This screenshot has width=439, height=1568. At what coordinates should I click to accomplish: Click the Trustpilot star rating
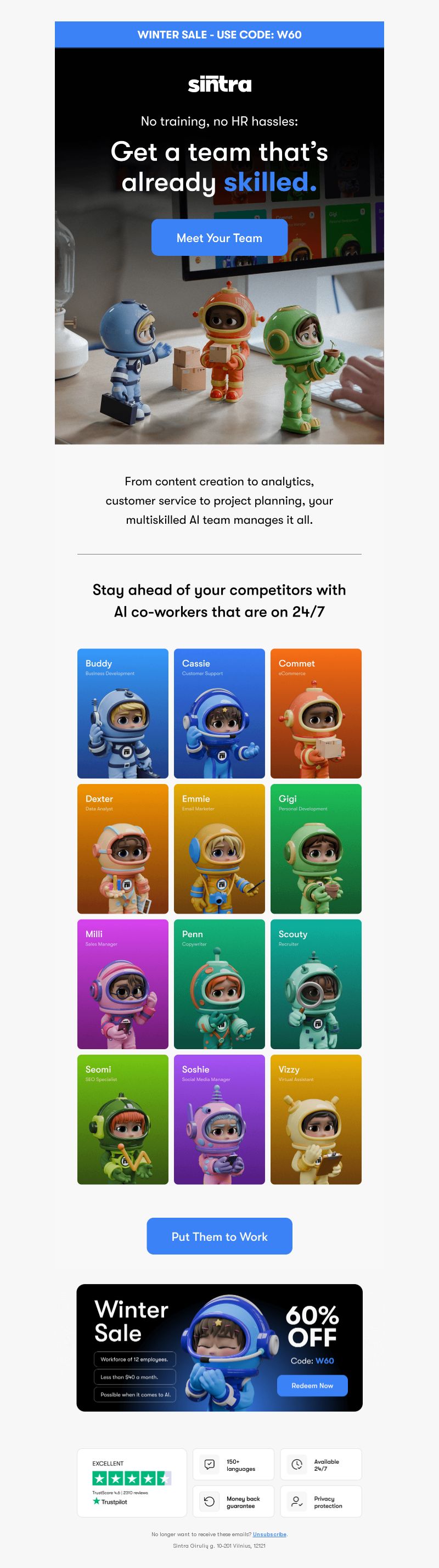click(x=131, y=1478)
